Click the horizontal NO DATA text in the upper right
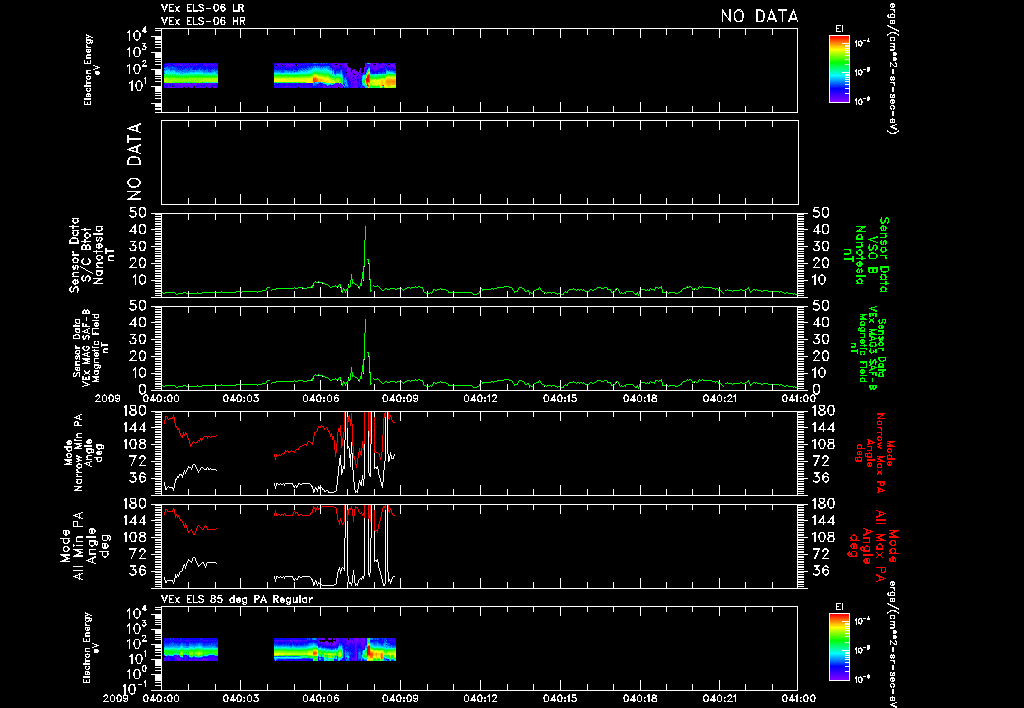This screenshot has width=1024, height=708. coord(760,16)
